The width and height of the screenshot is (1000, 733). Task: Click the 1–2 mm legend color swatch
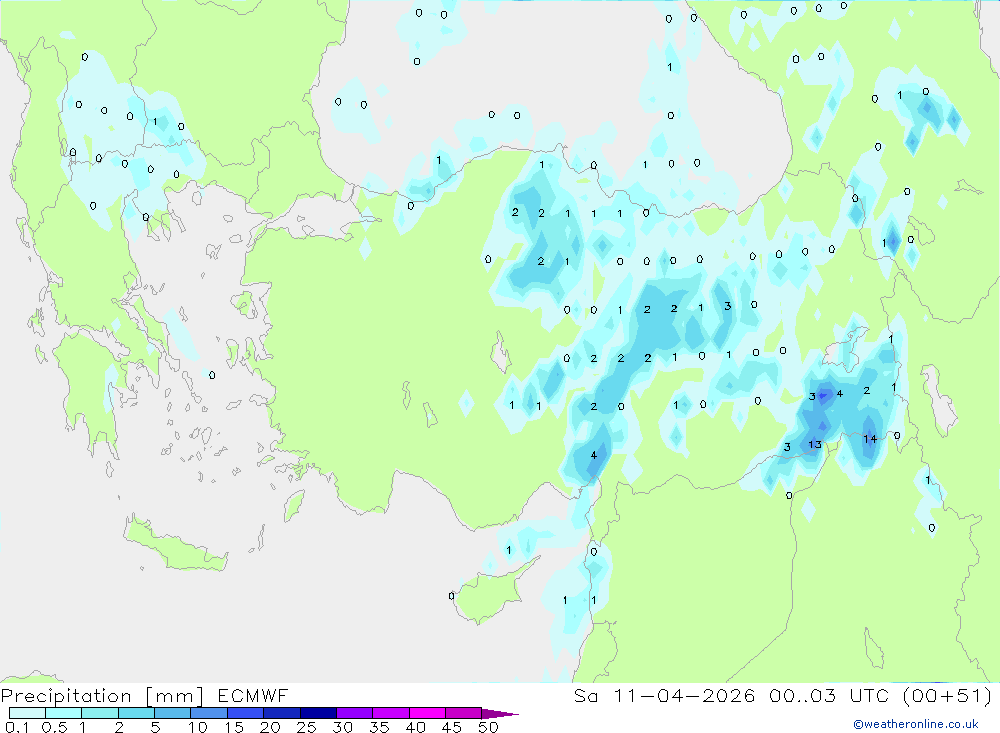click(x=100, y=713)
